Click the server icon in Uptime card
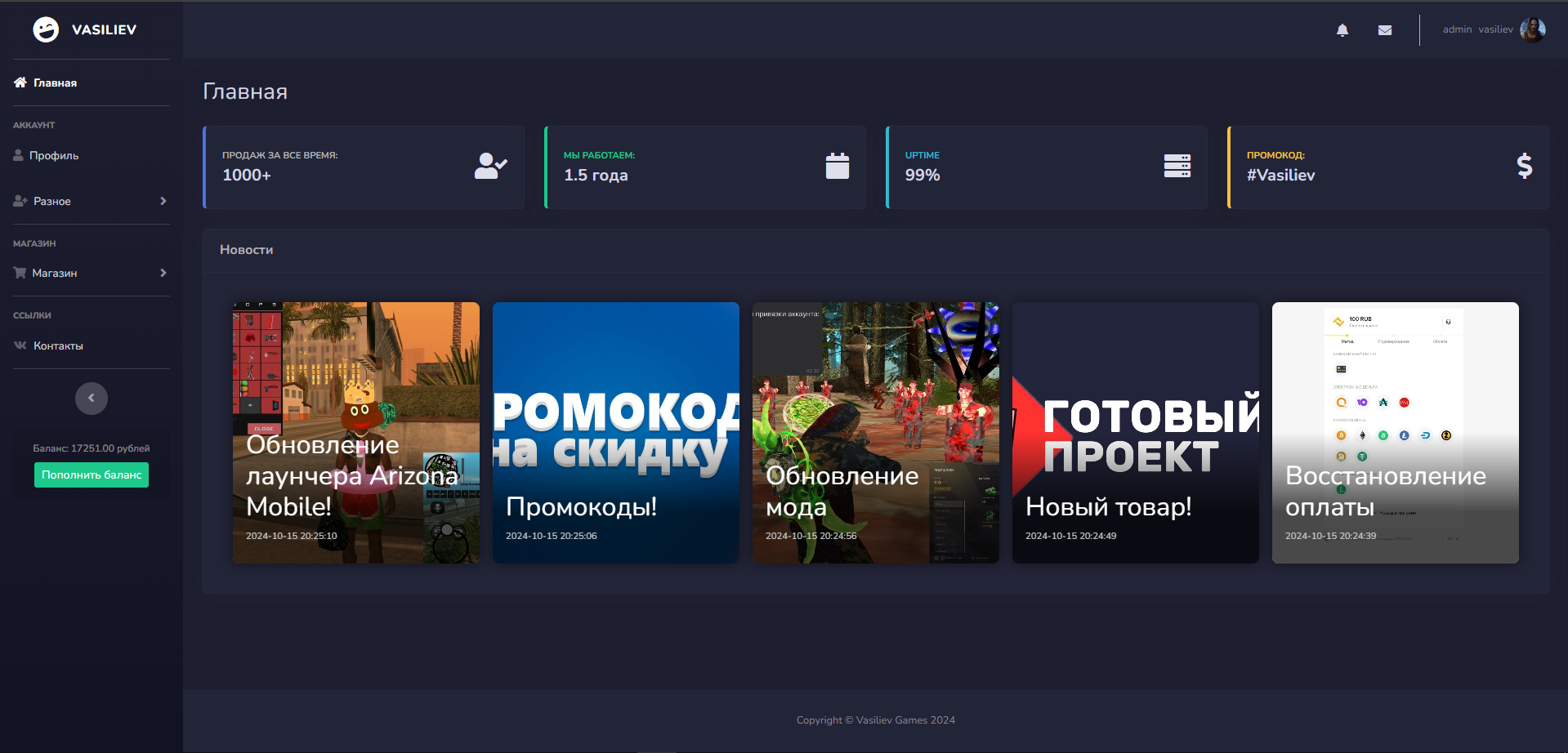Screen dimensions: 1568x753 point(1177,167)
